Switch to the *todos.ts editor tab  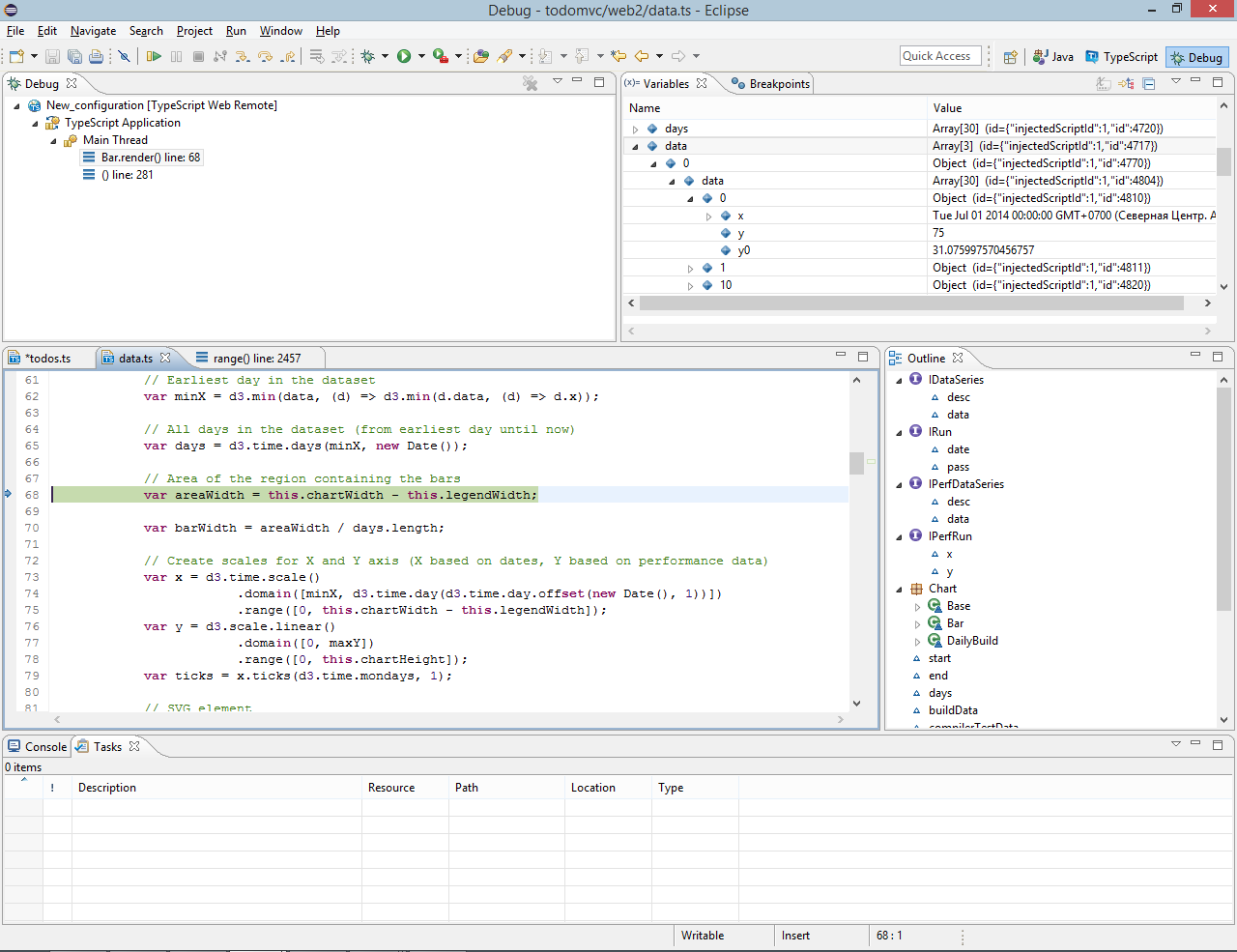pyautogui.click(x=48, y=359)
